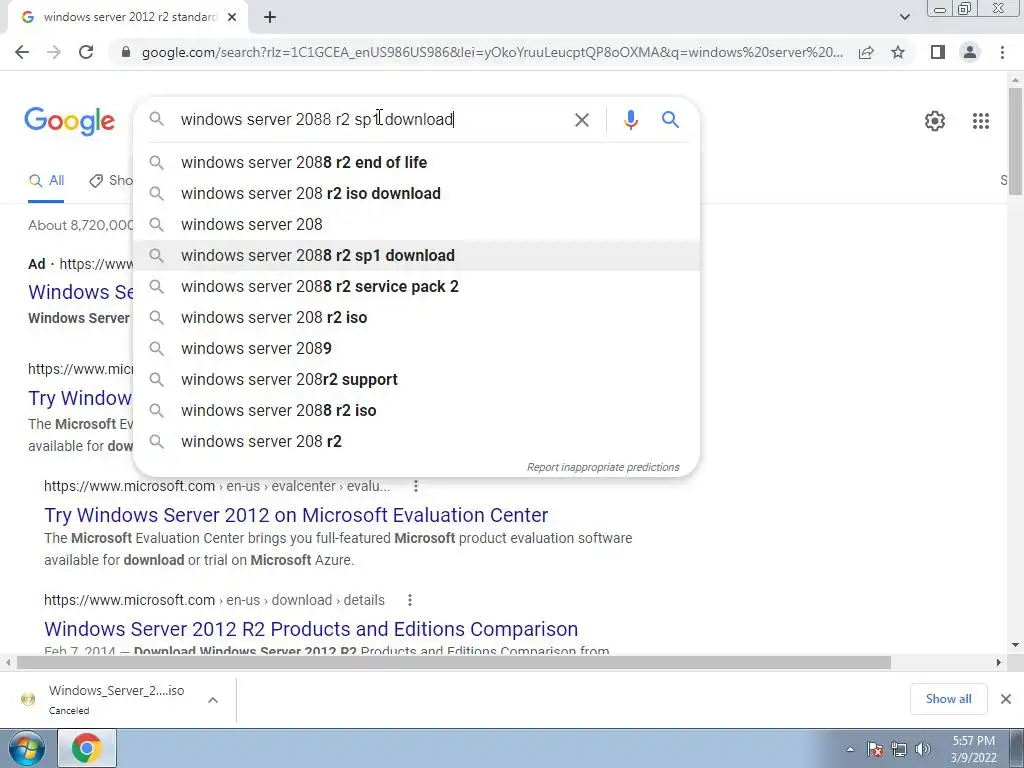Select plain suggestion 'windows server 208'
This screenshot has height=768, width=1024.
pos(416,224)
